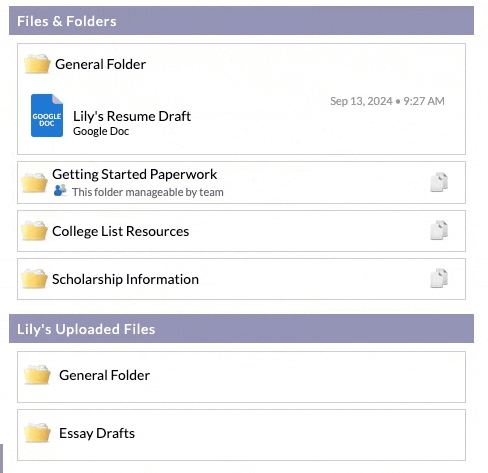Click the Lily's Uploaded Files section header

click(x=241, y=328)
